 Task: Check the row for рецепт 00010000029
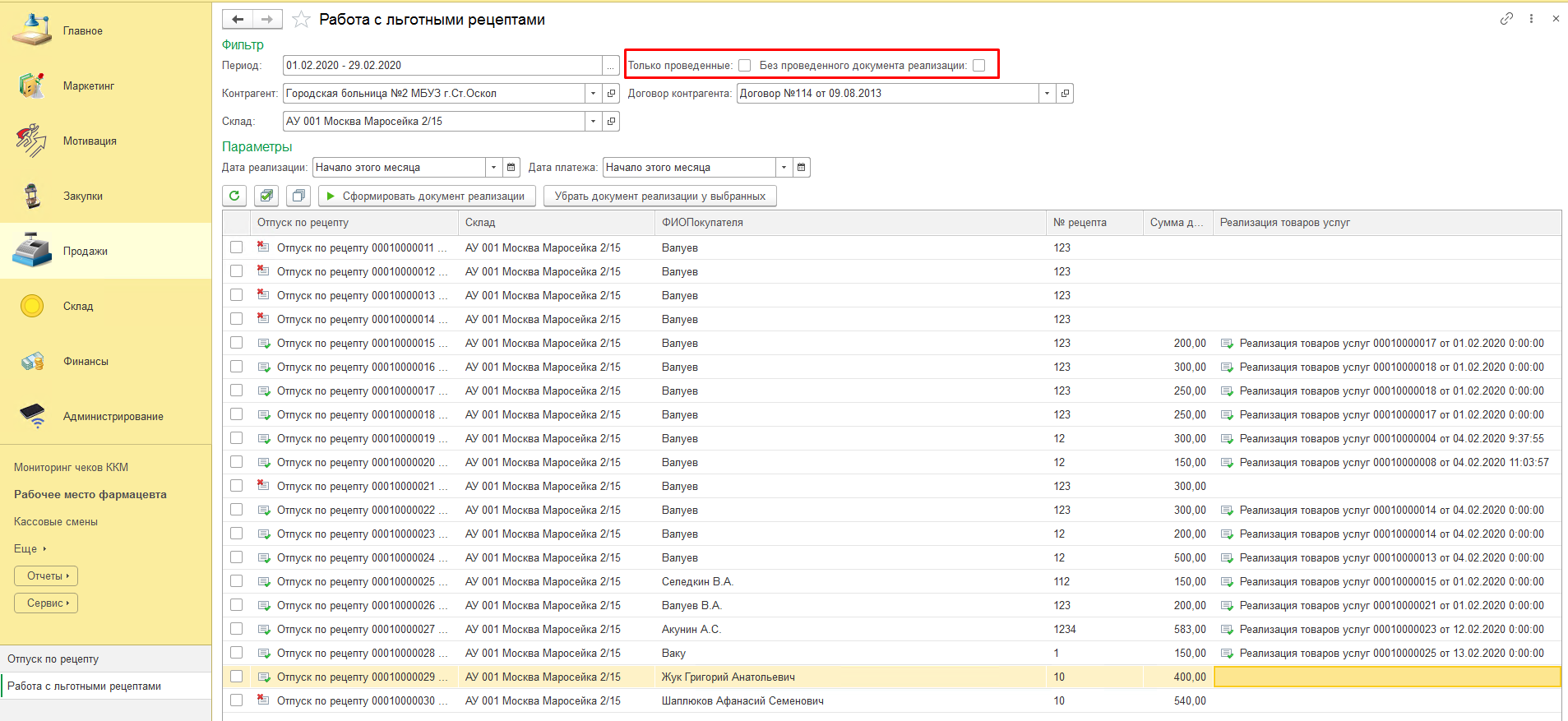(237, 677)
